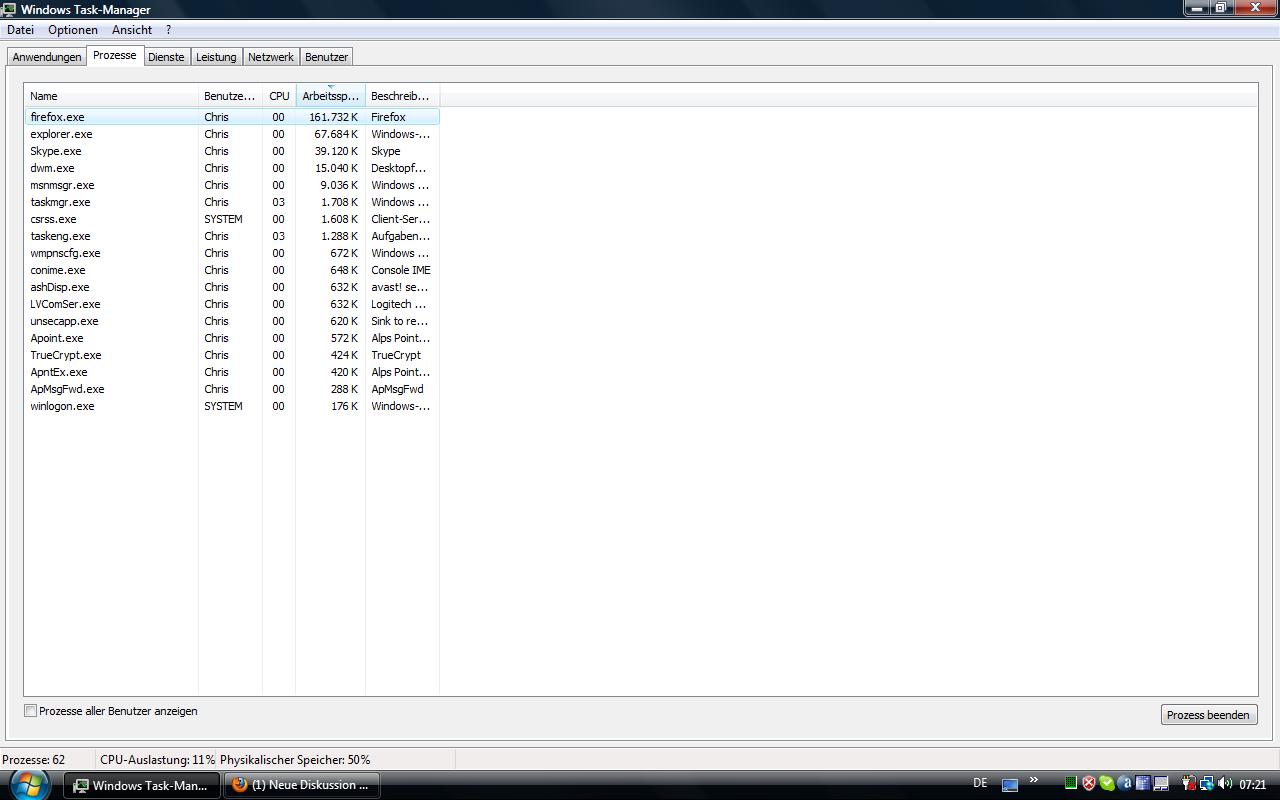Select the csrss.exe process
This screenshot has height=800, width=1280.
click(232, 219)
